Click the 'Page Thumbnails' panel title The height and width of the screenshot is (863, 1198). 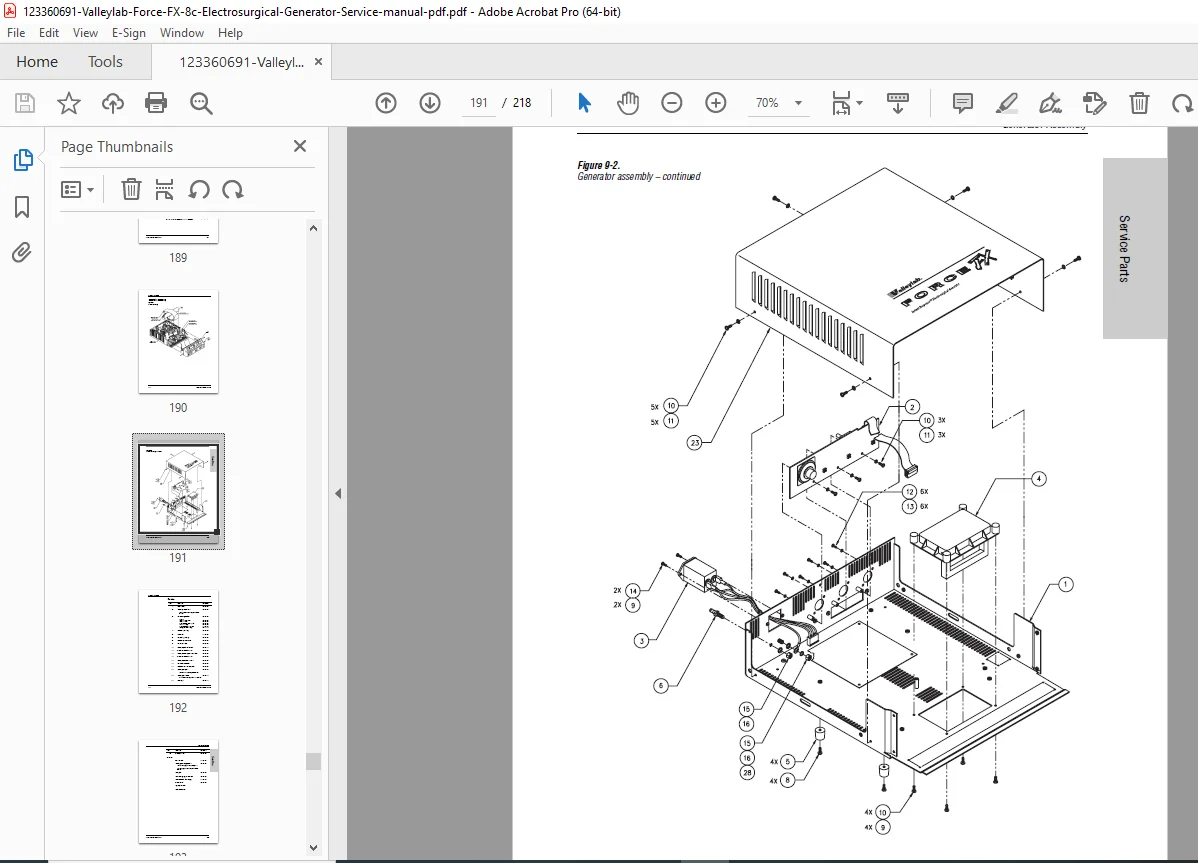pyautogui.click(x=117, y=147)
